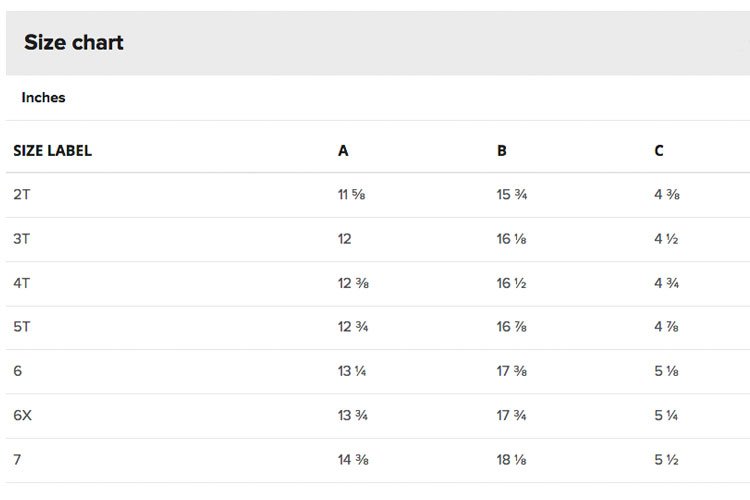The image size is (750, 500).
Task: Select the 3T size row label
Action: tap(22, 239)
